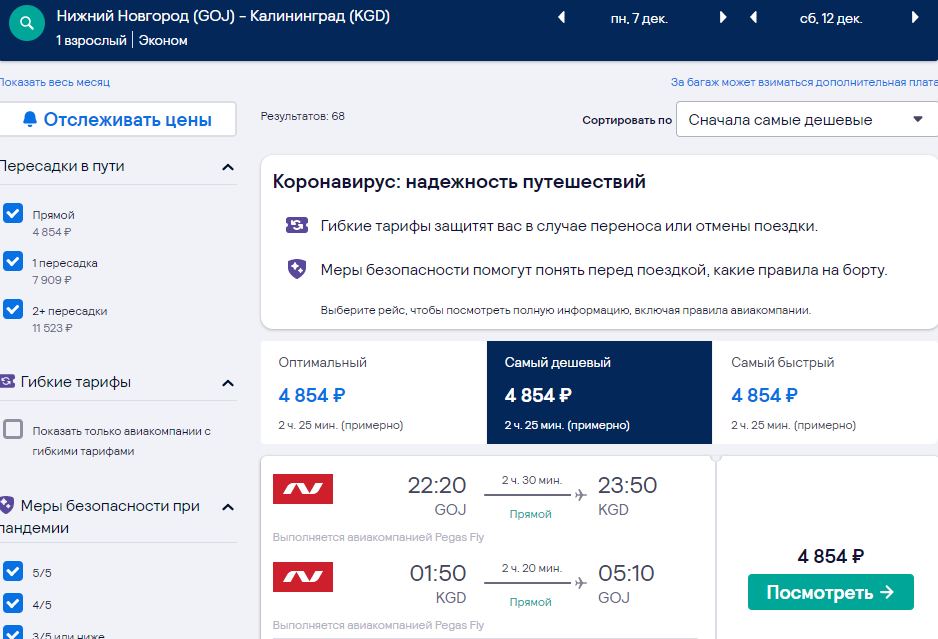This screenshot has height=639, width=938.
Task: Click arrival time 23:50
Action: [x=628, y=485]
